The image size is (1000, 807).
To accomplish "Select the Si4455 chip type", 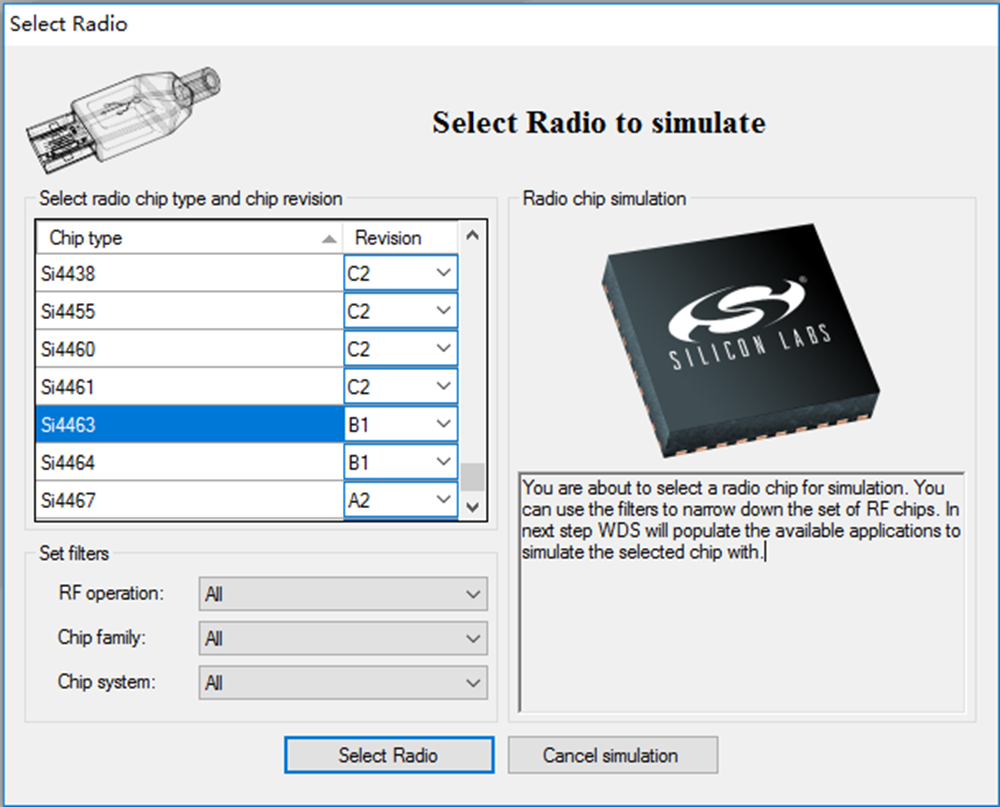I will pyautogui.click(x=188, y=311).
